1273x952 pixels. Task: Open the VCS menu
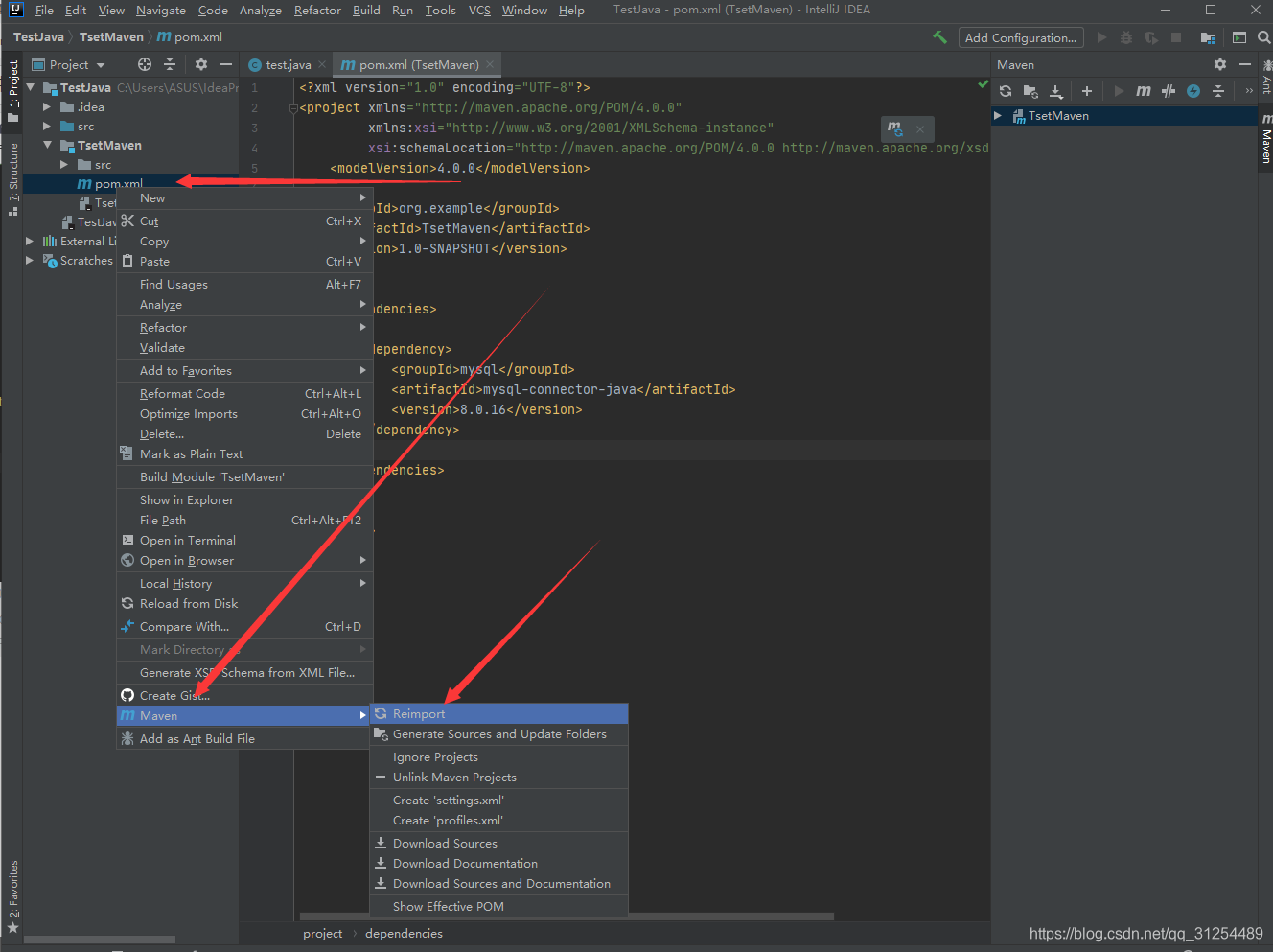point(479,10)
